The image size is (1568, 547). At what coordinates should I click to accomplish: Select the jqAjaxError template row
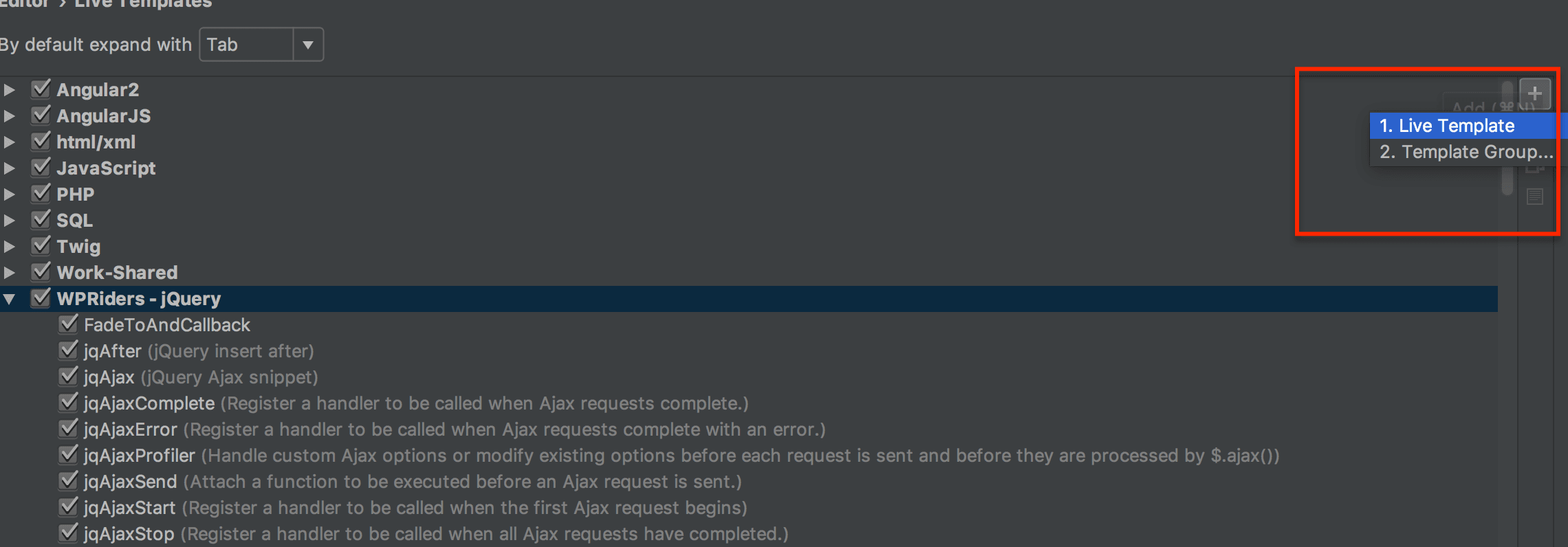point(749,429)
